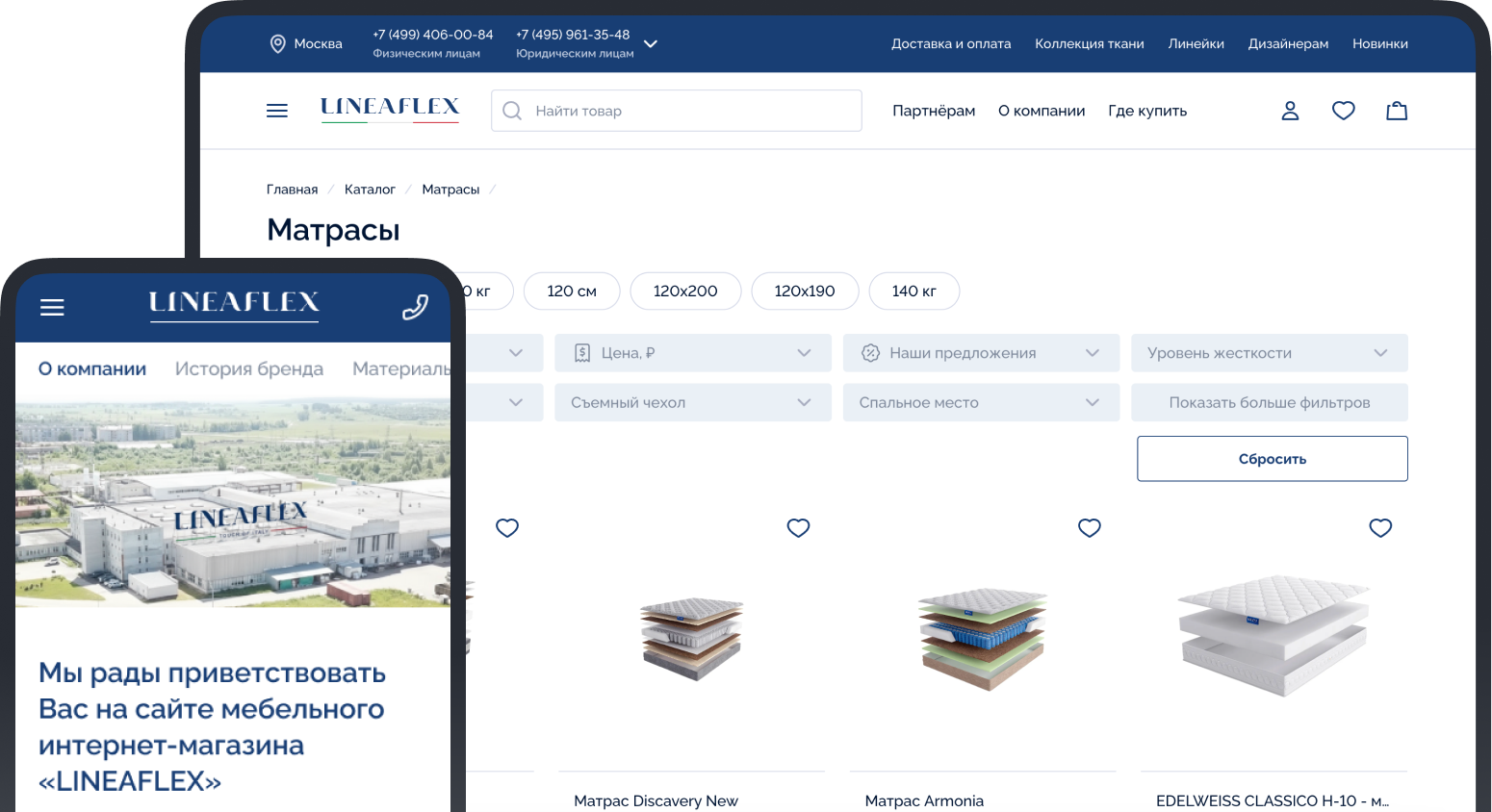The height and width of the screenshot is (812, 1492).
Task: Click the Москва location pin icon
Action: click(x=277, y=44)
